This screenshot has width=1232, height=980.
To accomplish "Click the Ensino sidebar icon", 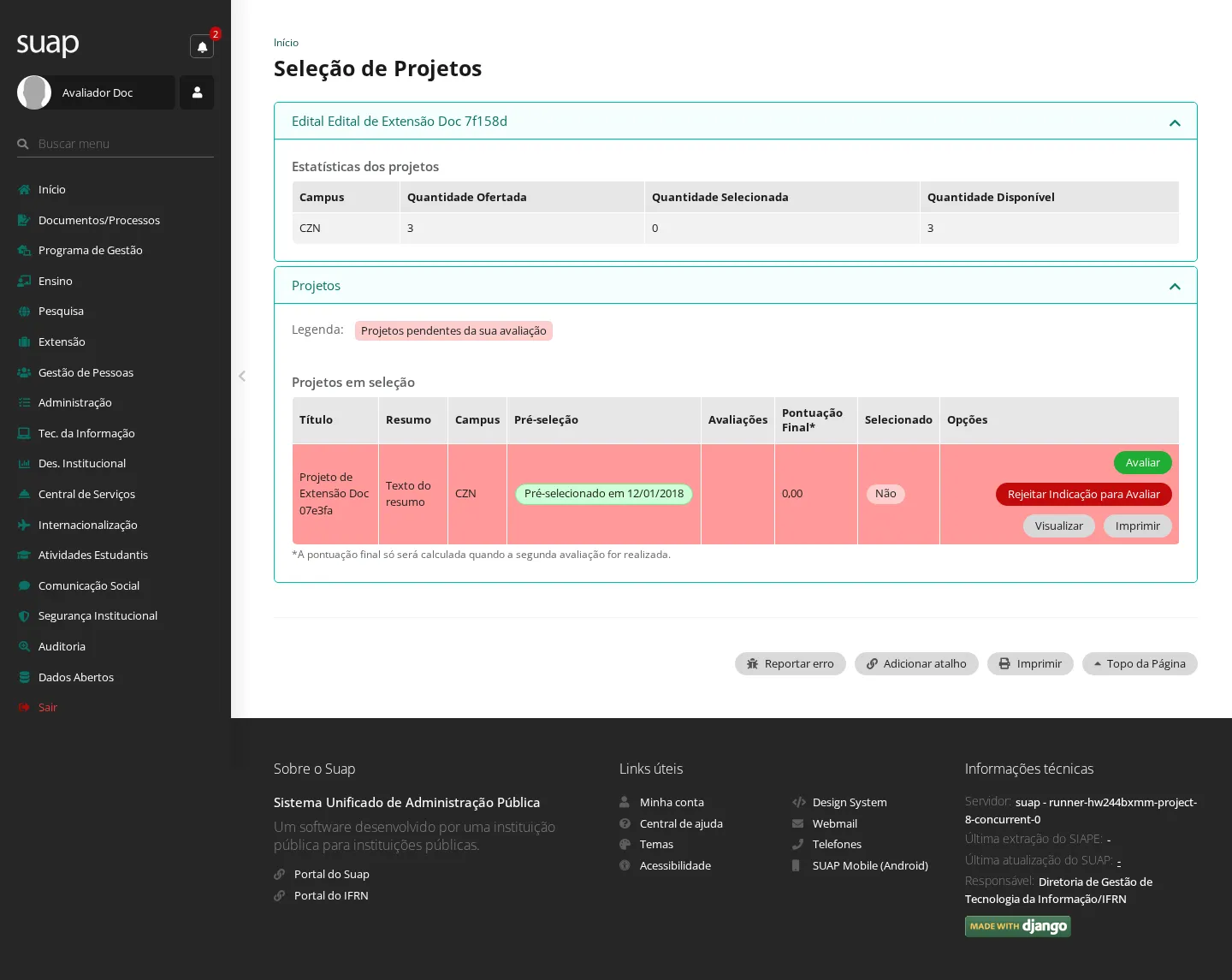I will tap(24, 281).
